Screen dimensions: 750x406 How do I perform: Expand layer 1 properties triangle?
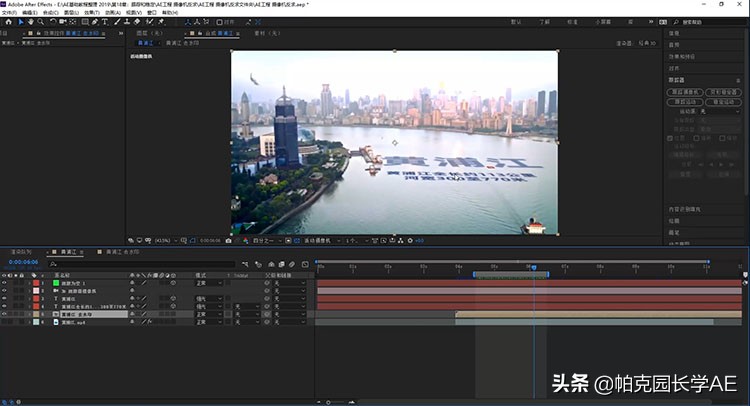(x=29, y=283)
